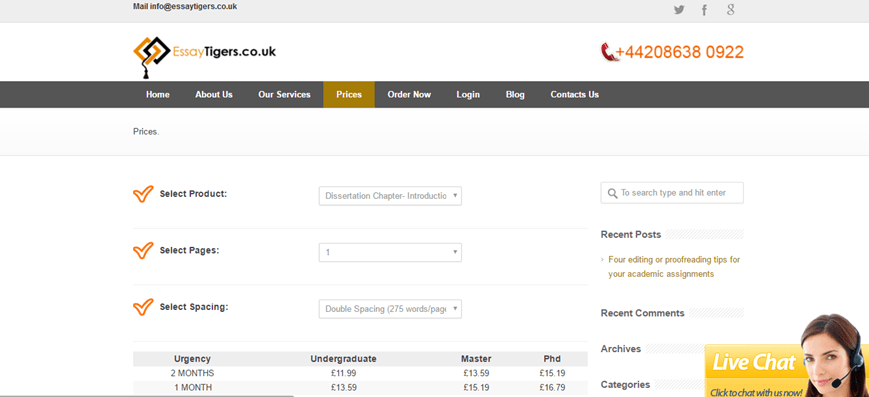Click the Select Spacing label
Image resolution: width=869 pixels, height=397 pixels.
pos(194,307)
